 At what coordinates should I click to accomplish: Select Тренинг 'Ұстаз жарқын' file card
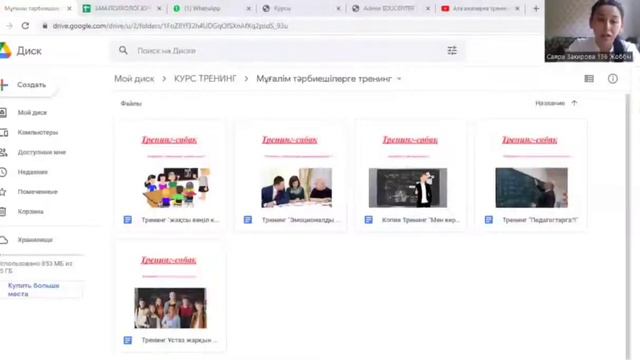coord(171,296)
